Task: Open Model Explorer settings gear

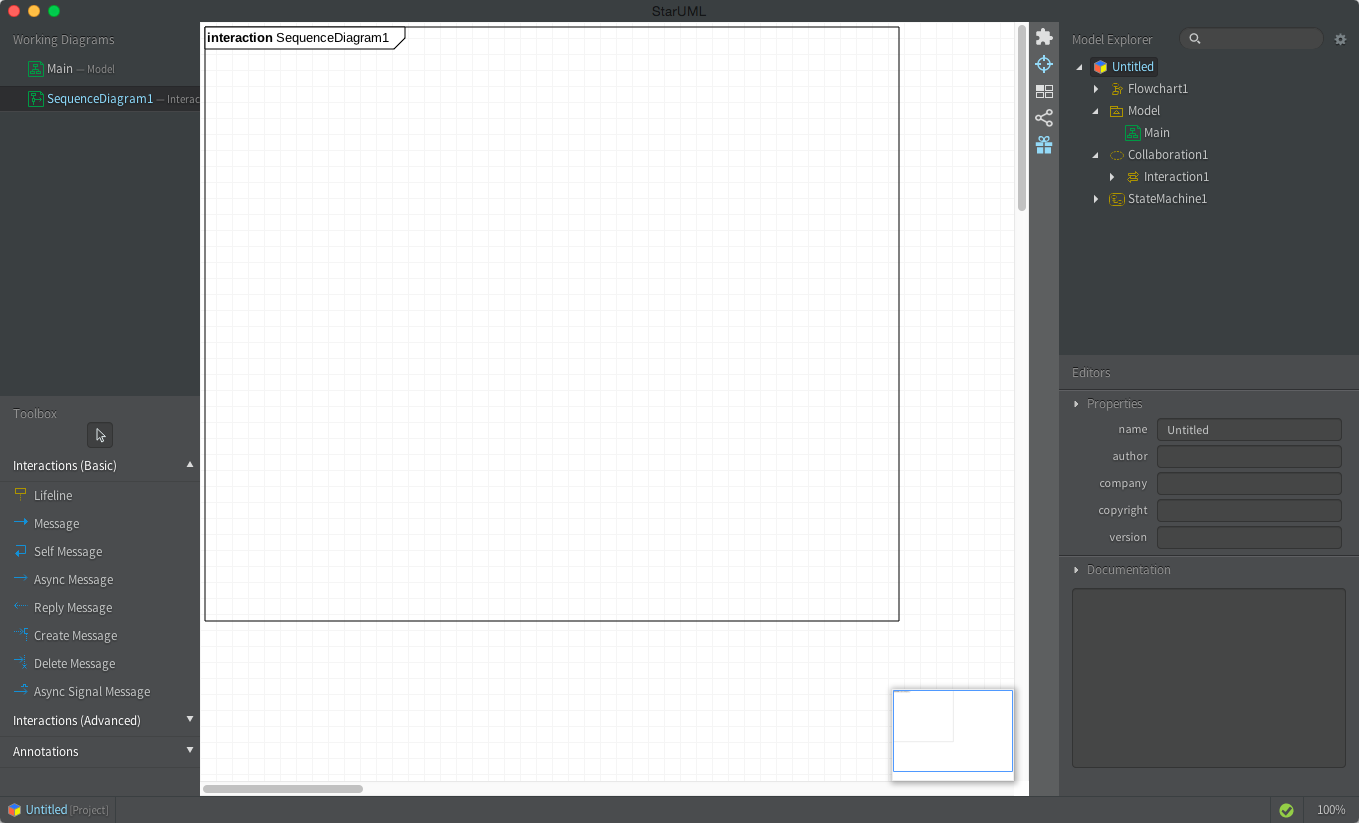Action: pos(1341,39)
